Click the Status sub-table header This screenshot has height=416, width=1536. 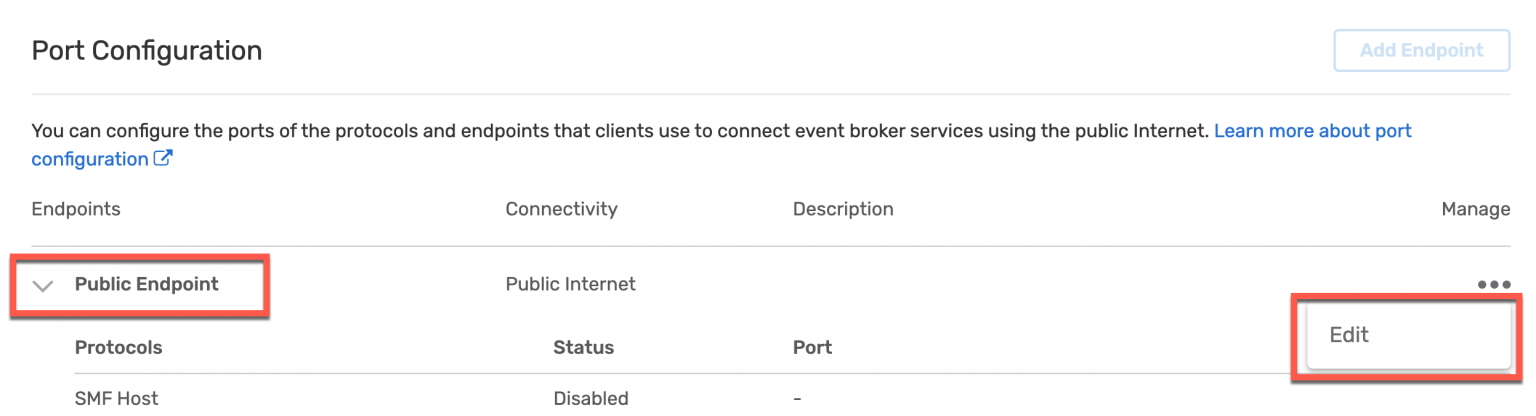[584, 348]
